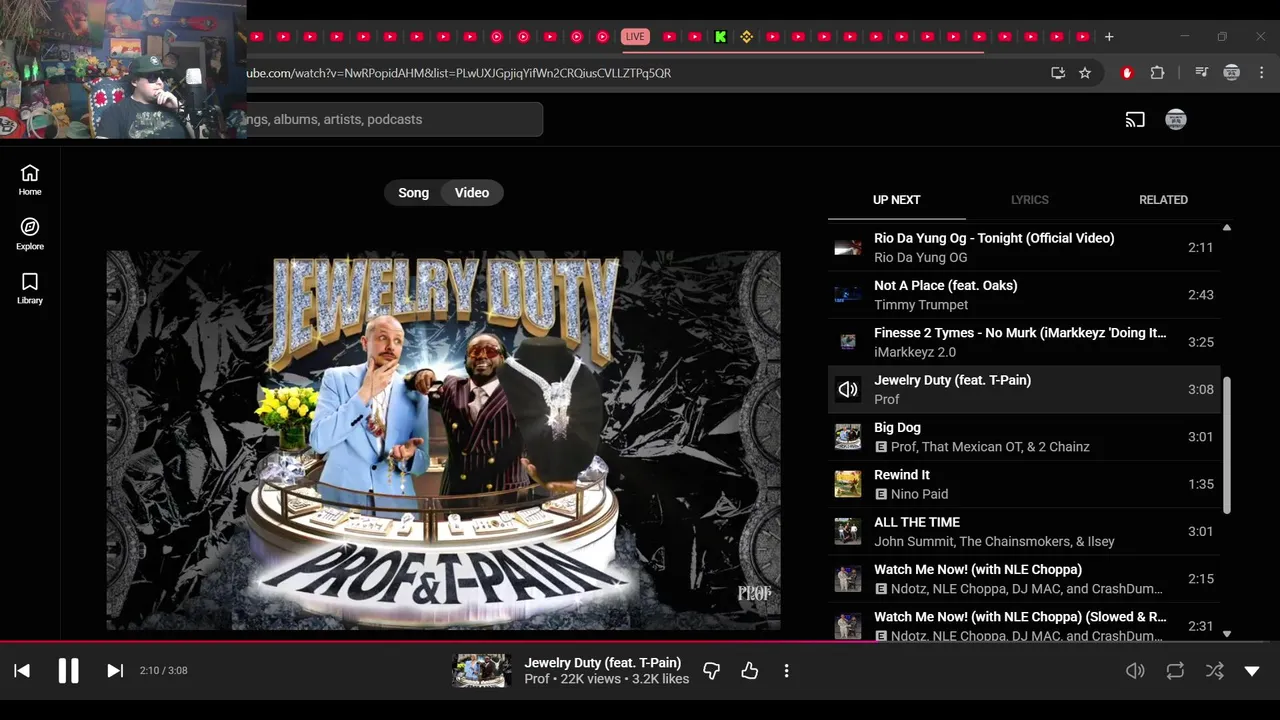The height and width of the screenshot is (720, 1280).
Task: Play Big Dog from queue
Action: click(1024, 437)
